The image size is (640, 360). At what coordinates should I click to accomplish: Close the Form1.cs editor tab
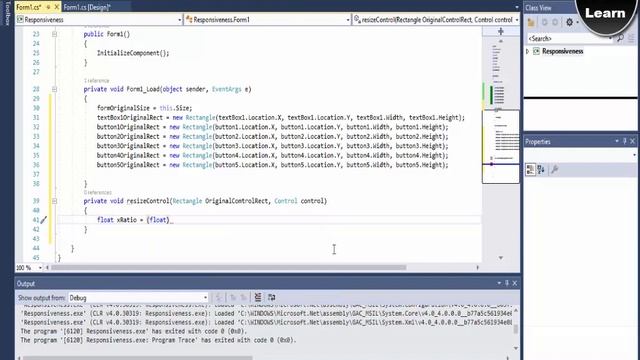pos(57,7)
